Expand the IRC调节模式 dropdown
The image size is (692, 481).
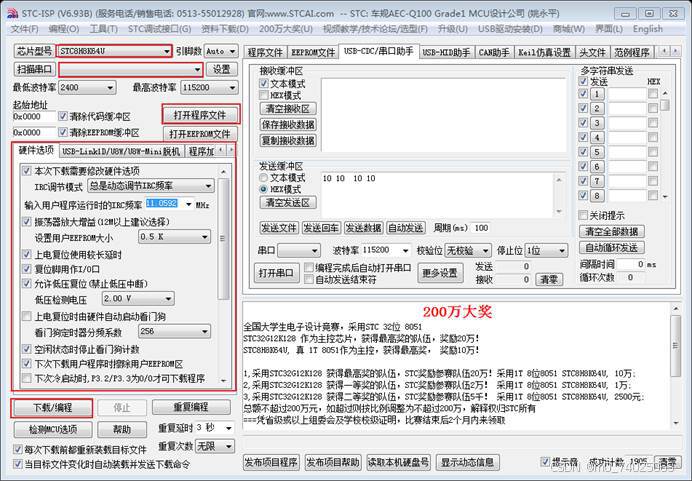point(151,186)
